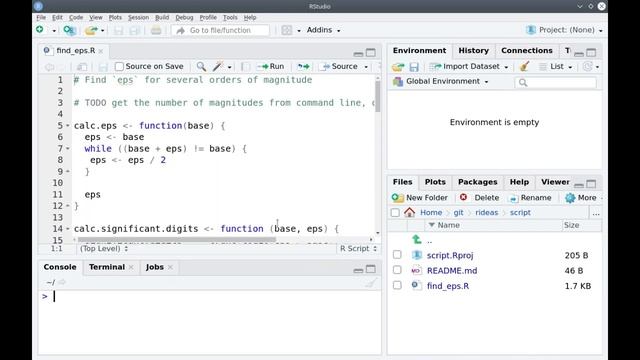Open the File menu
This screenshot has width=640, height=360.
click(41, 18)
